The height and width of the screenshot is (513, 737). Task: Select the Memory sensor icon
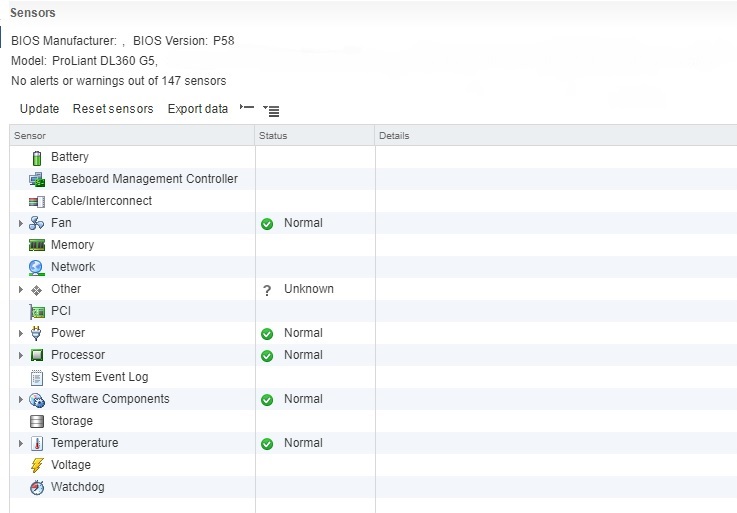(37, 245)
